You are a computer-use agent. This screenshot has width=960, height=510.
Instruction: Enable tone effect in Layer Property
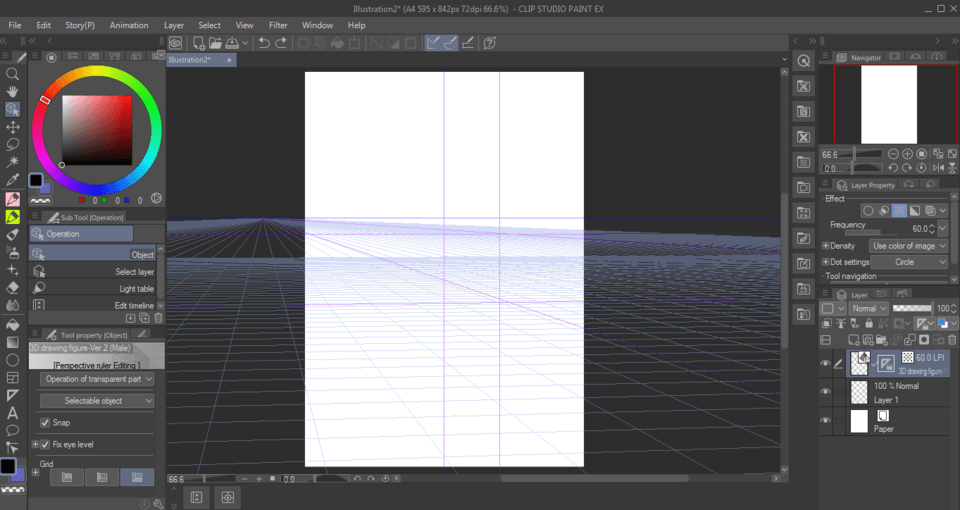899,211
